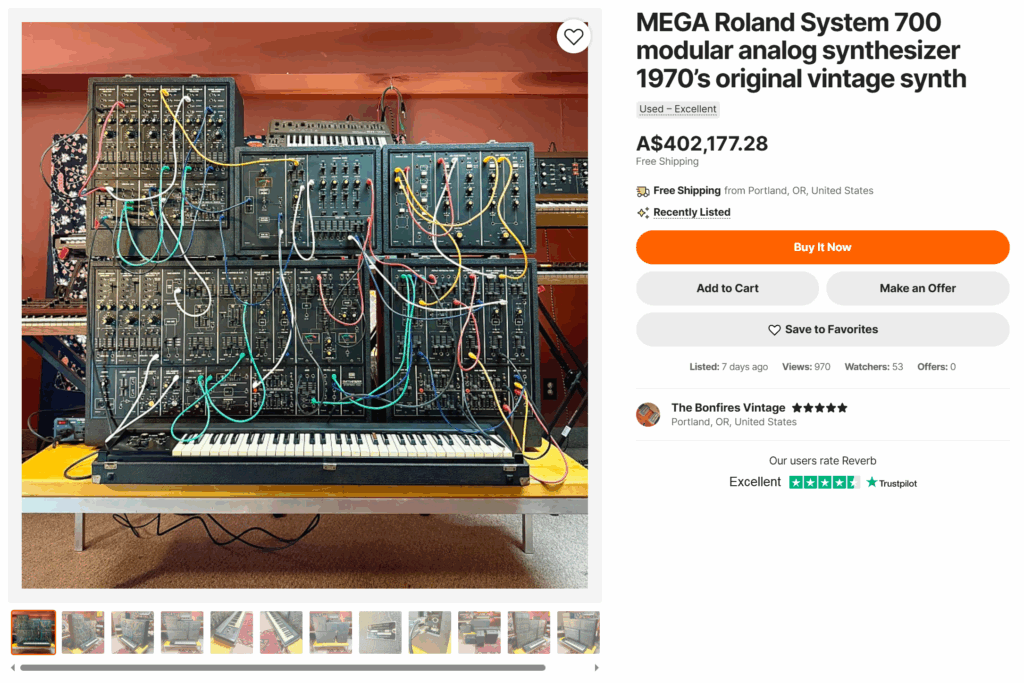Select the second photo thumbnail
1024x683 pixels.
(x=83, y=632)
